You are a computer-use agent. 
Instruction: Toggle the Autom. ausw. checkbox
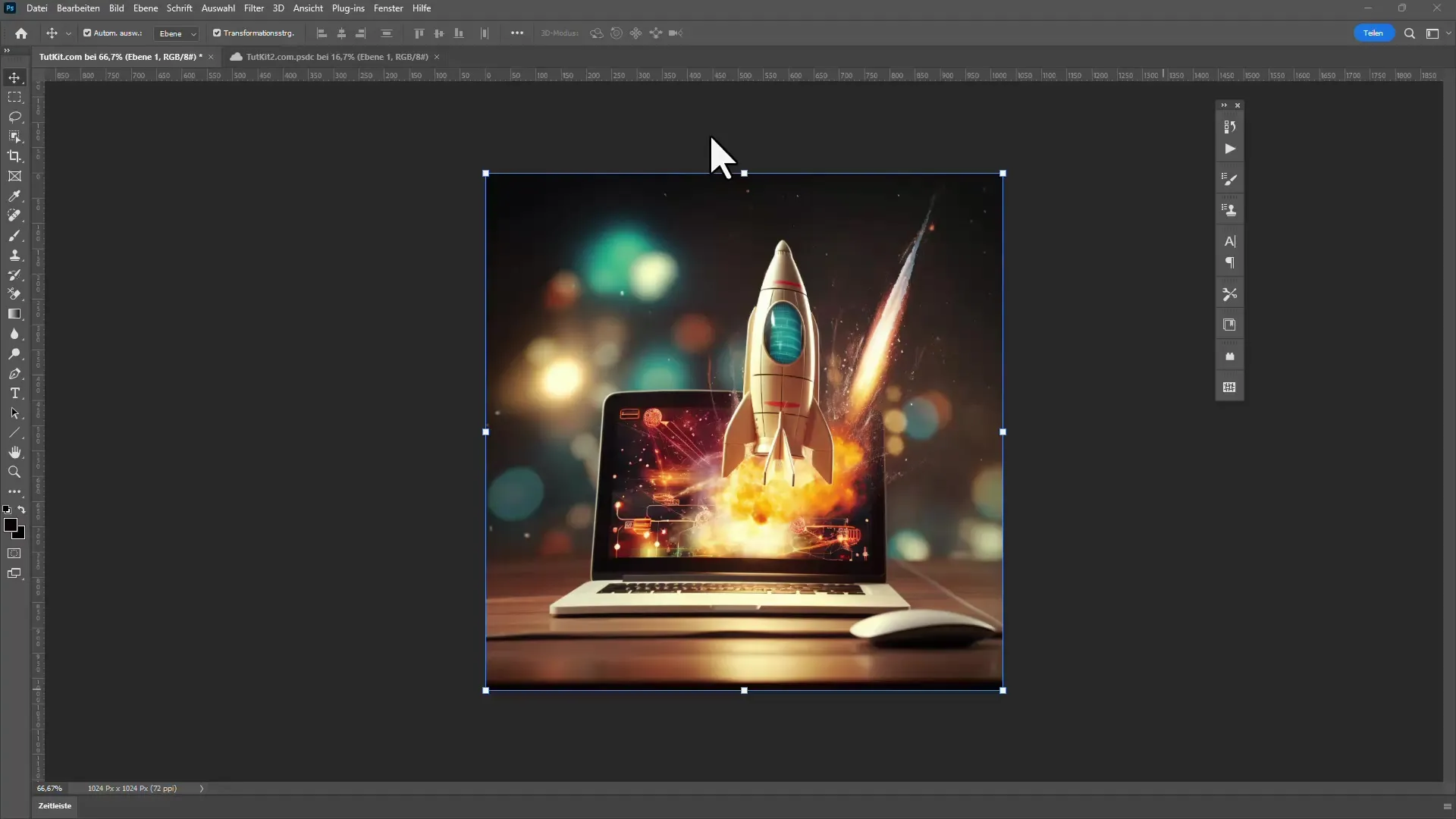pyautogui.click(x=87, y=33)
